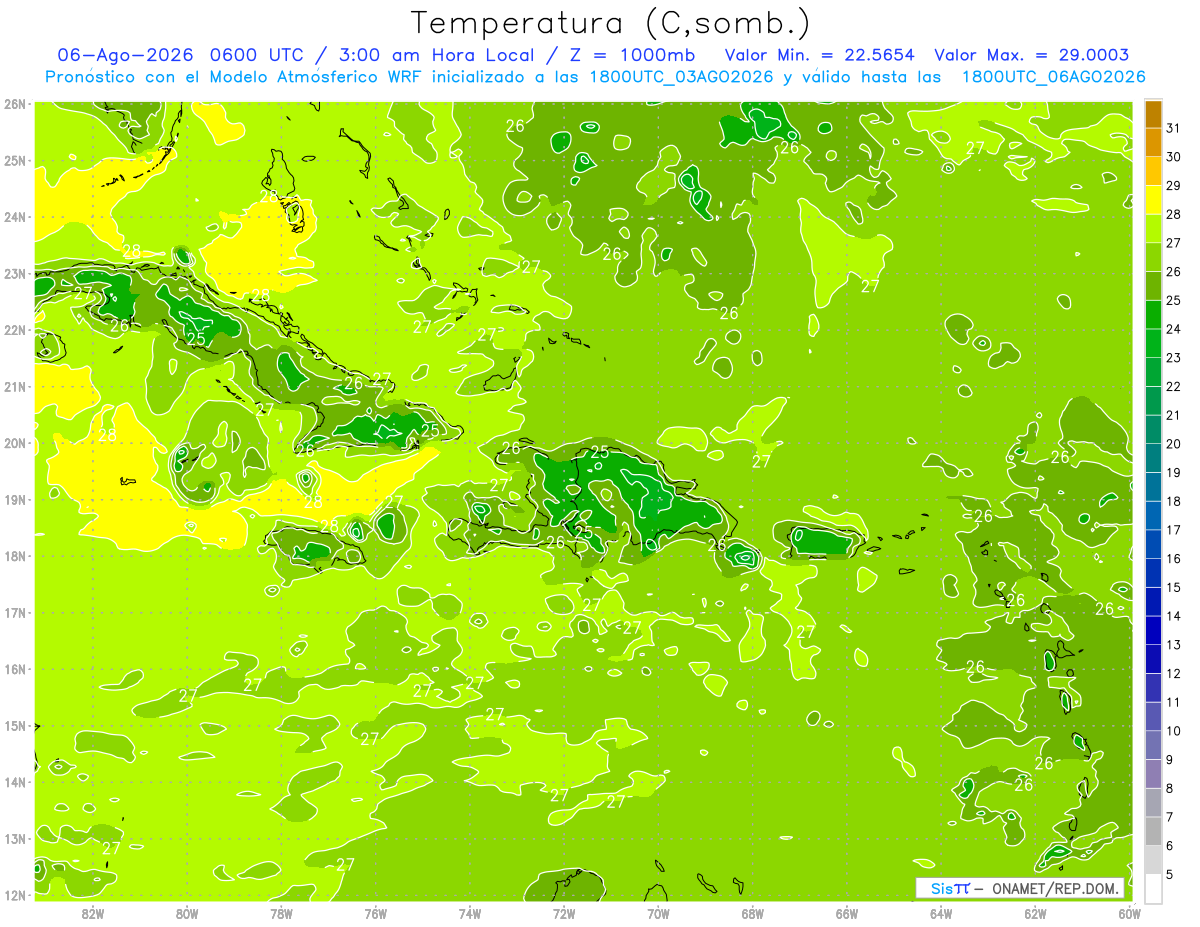Image resolution: width=1200 pixels, height=927 pixels.
Task: Click the '76W' longitude axis label
Action: [x=376, y=913]
